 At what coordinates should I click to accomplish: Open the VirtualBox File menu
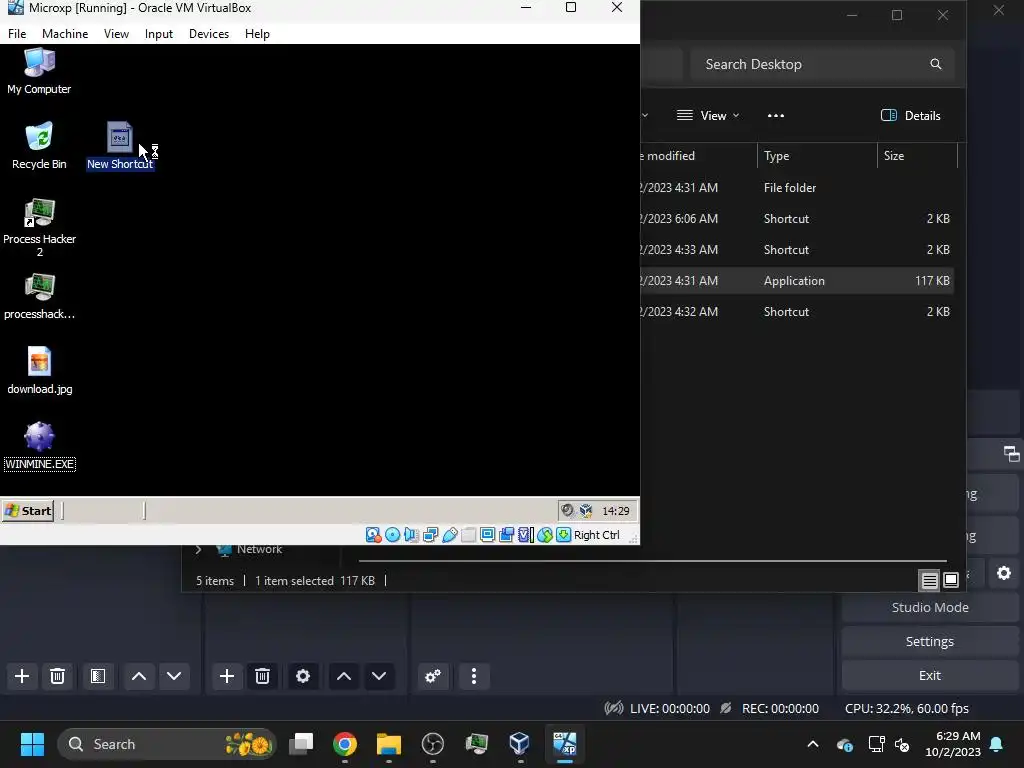tap(17, 34)
